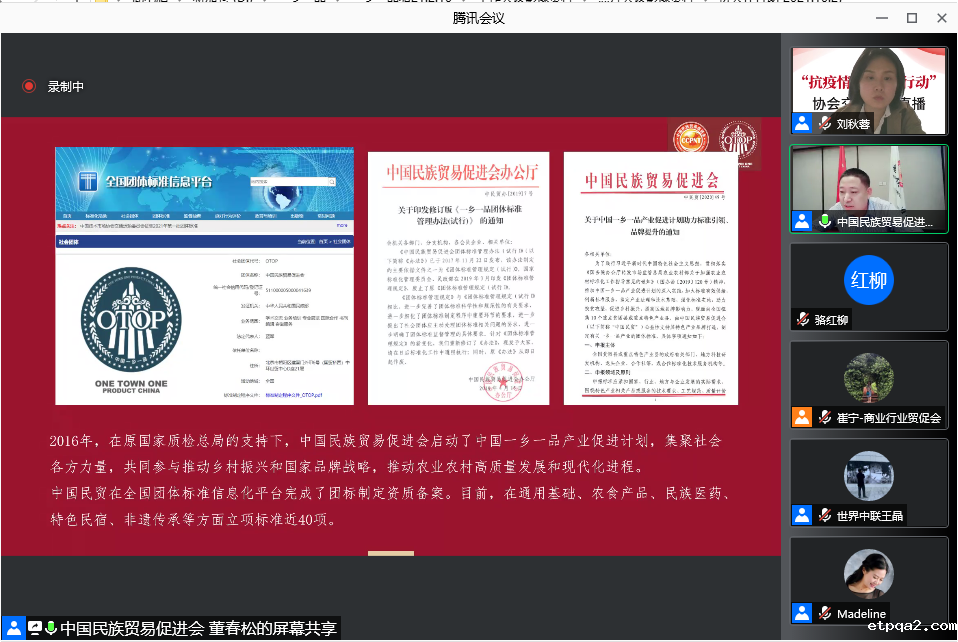Click green active microphone in 中国民族贸易促进 tile

[825, 222]
